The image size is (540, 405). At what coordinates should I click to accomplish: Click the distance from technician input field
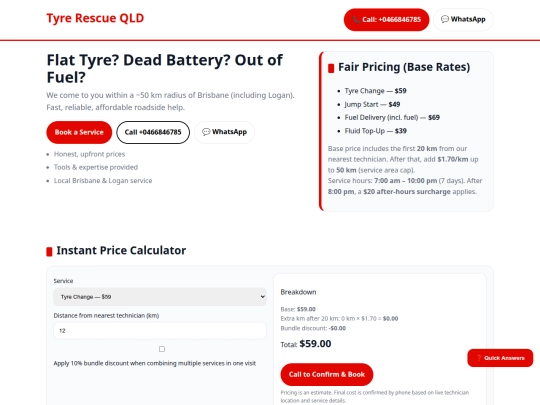(x=160, y=331)
